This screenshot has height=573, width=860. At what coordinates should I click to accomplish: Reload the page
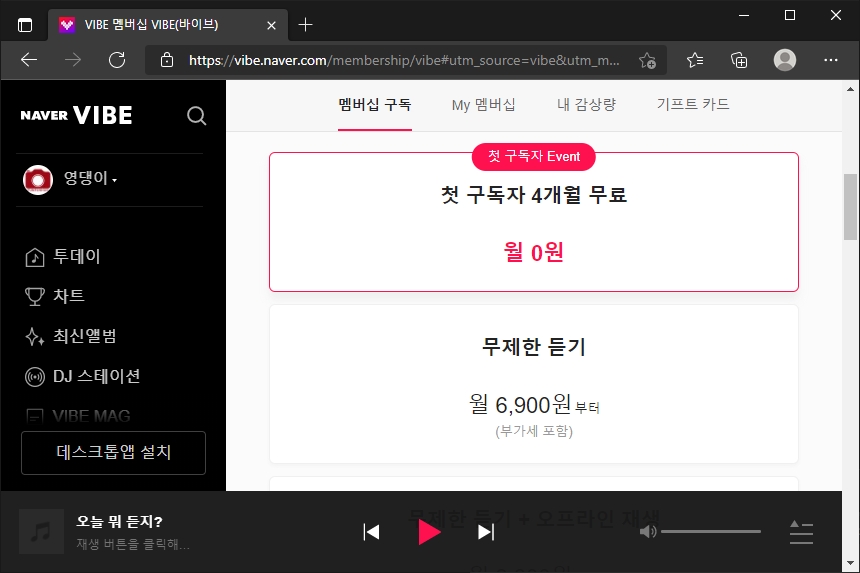[117, 60]
